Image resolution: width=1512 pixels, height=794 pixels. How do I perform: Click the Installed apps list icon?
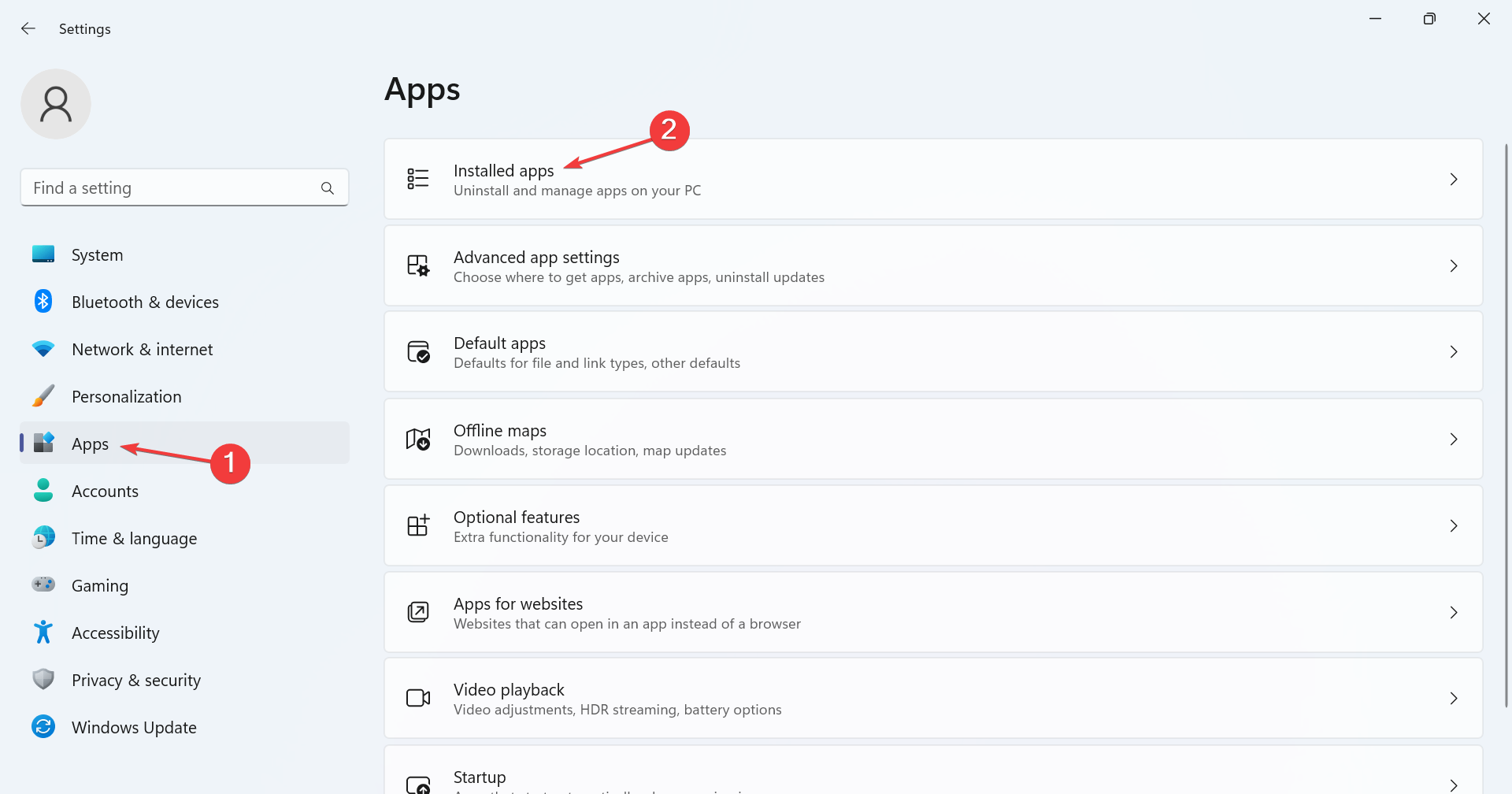[x=418, y=179]
